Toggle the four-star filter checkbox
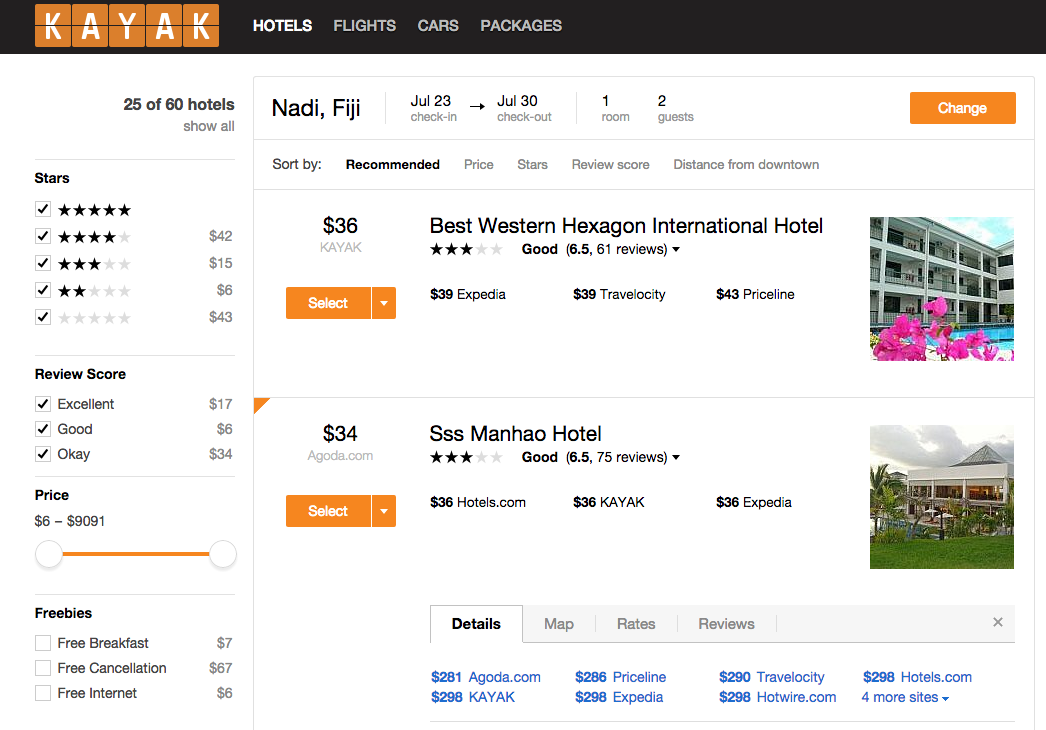Image resolution: width=1046 pixels, height=730 pixels. click(43, 236)
